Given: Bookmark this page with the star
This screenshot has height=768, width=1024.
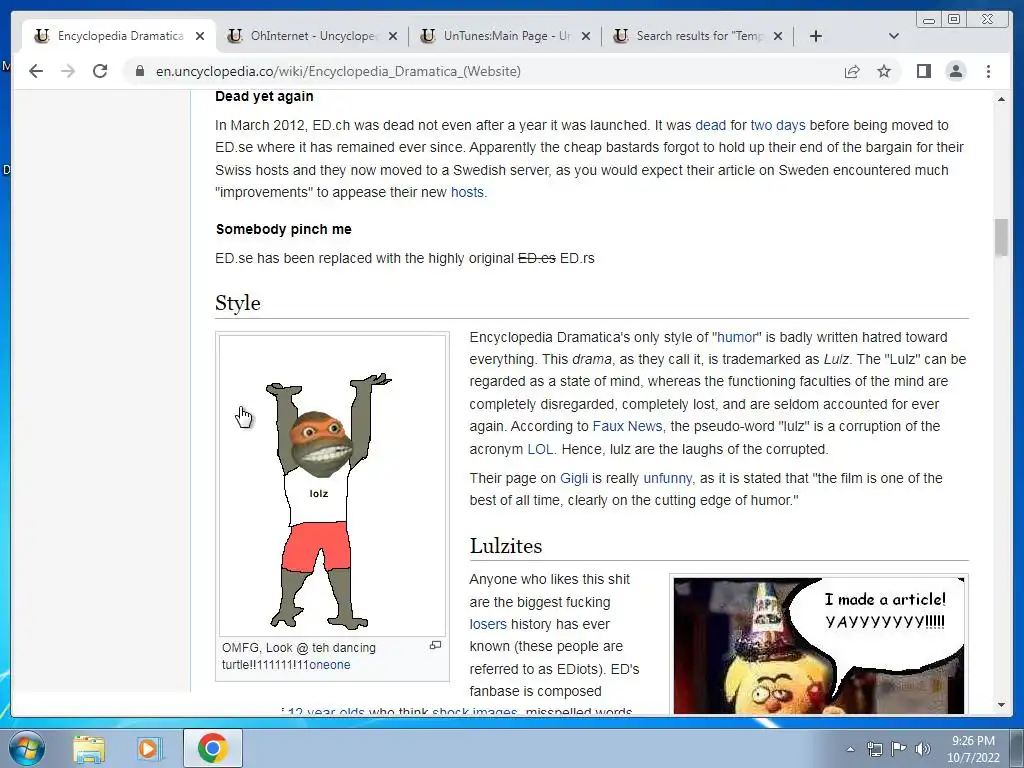Looking at the screenshot, I should click(884, 71).
